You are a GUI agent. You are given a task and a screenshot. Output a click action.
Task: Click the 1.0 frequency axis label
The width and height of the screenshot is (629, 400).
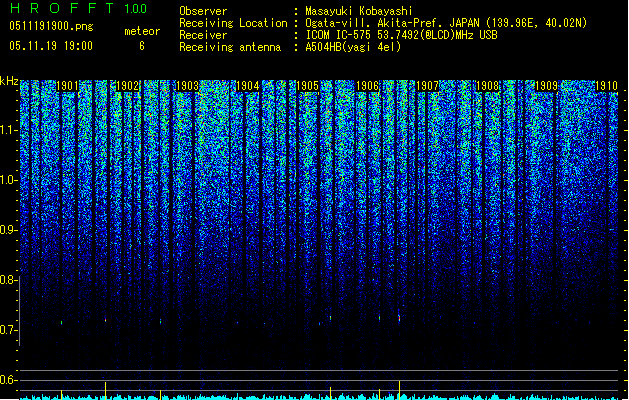9,180
